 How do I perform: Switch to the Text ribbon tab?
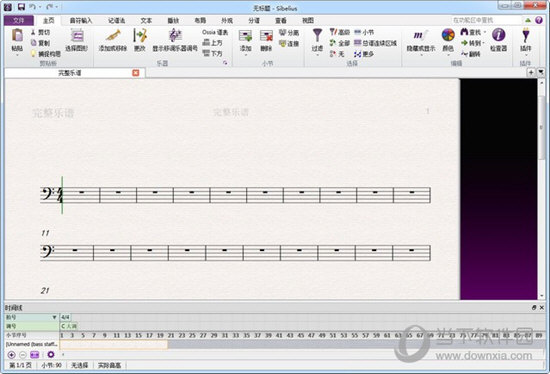click(146, 20)
